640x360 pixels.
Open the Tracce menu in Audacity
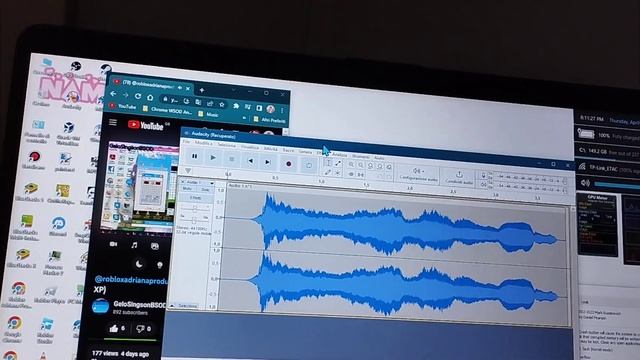[x=288, y=150]
